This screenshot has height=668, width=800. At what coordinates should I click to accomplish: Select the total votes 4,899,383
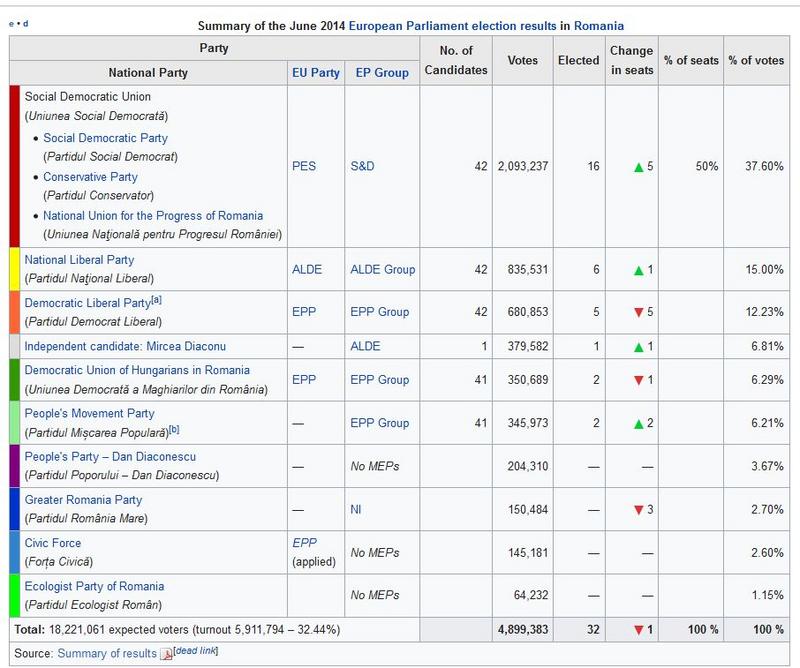[x=523, y=630]
